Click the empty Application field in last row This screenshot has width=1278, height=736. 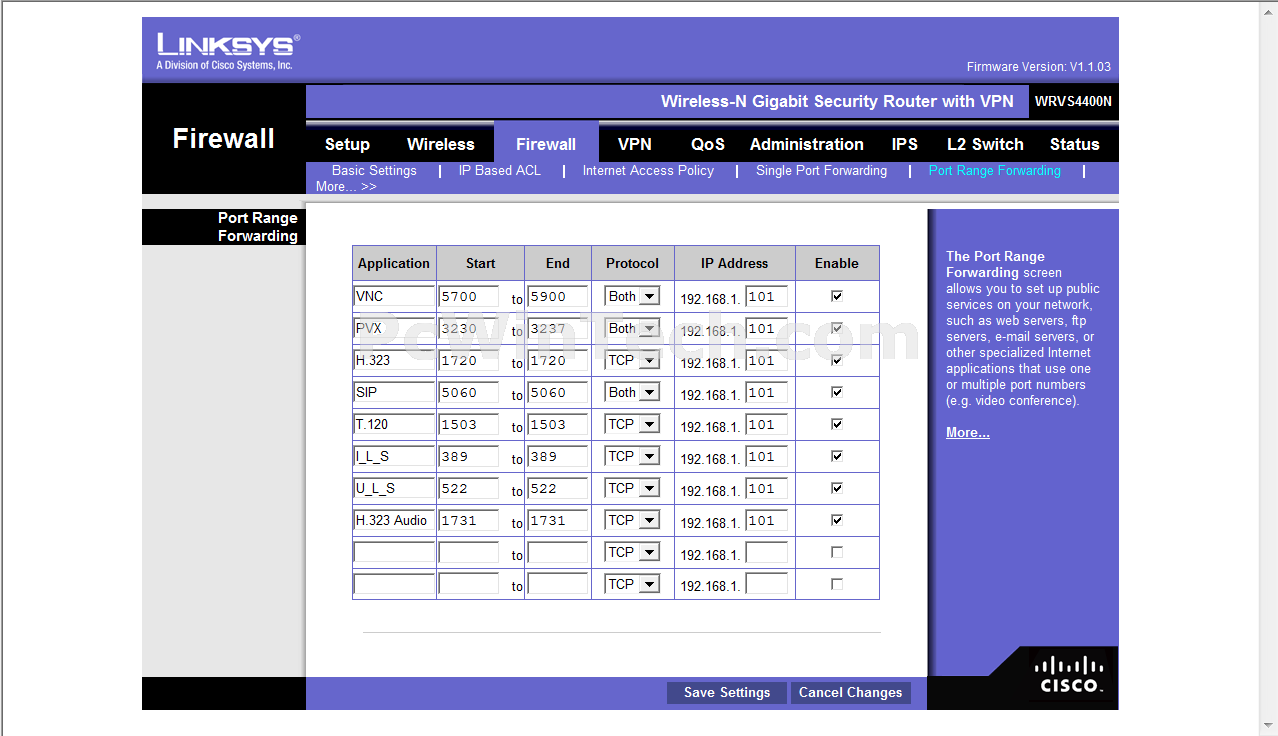[x=394, y=584]
